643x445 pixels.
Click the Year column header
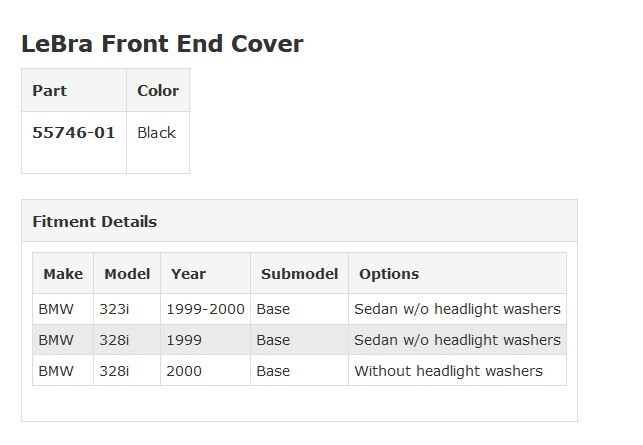[x=188, y=273]
